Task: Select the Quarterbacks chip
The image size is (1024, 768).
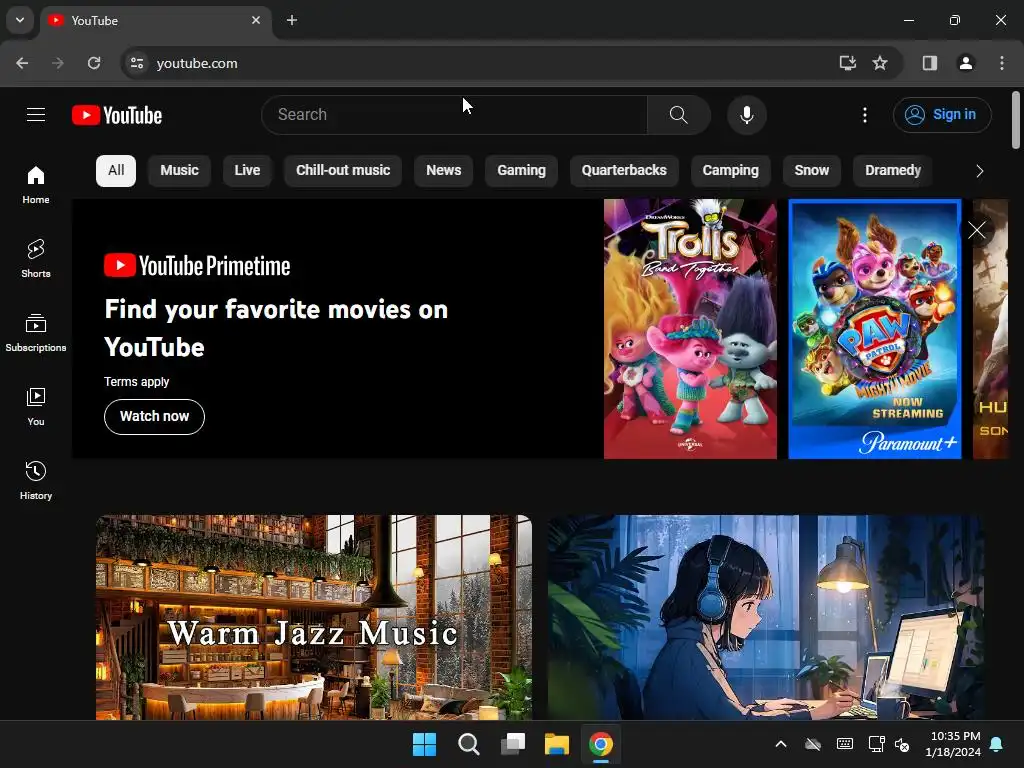Action: 624,170
